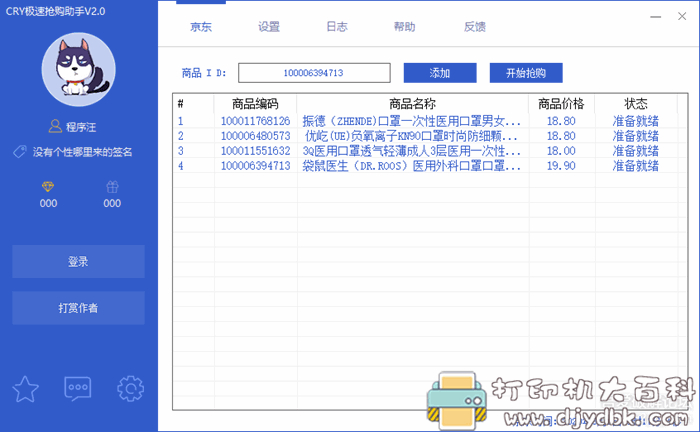Click the 登录 button

click(x=78, y=262)
